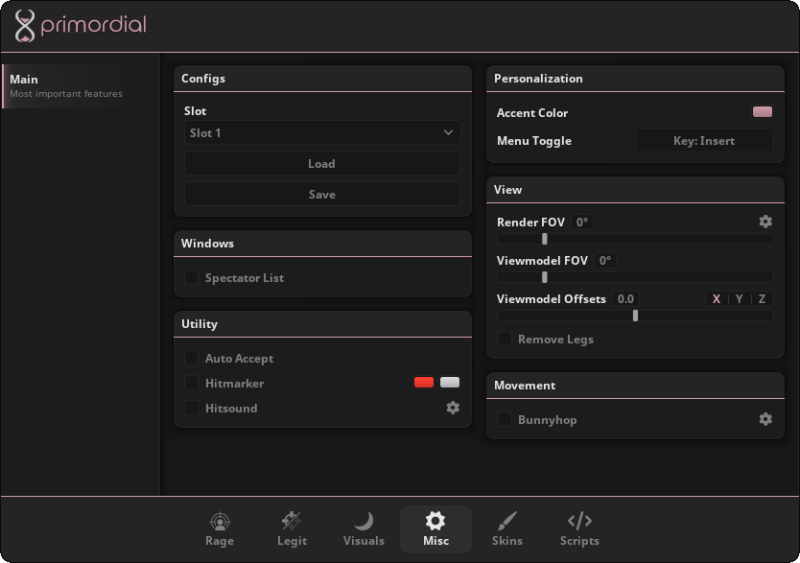Open the Visuals moon icon

[364, 522]
